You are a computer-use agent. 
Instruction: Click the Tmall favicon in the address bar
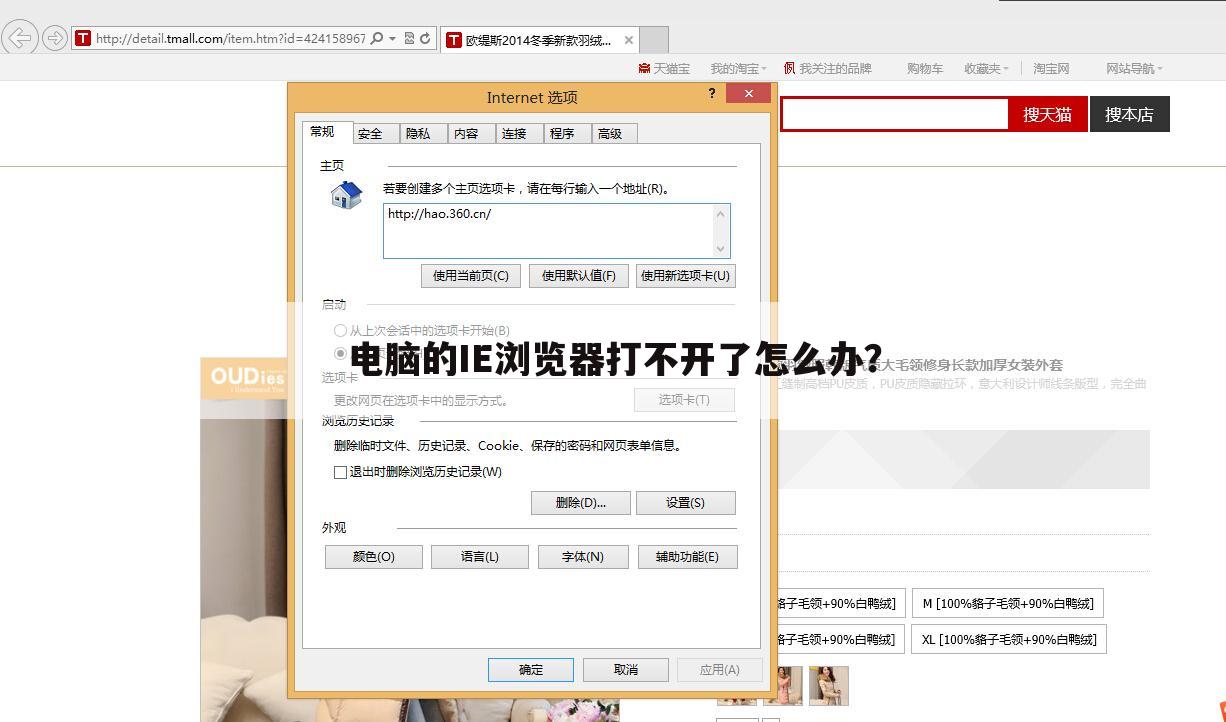(x=83, y=39)
